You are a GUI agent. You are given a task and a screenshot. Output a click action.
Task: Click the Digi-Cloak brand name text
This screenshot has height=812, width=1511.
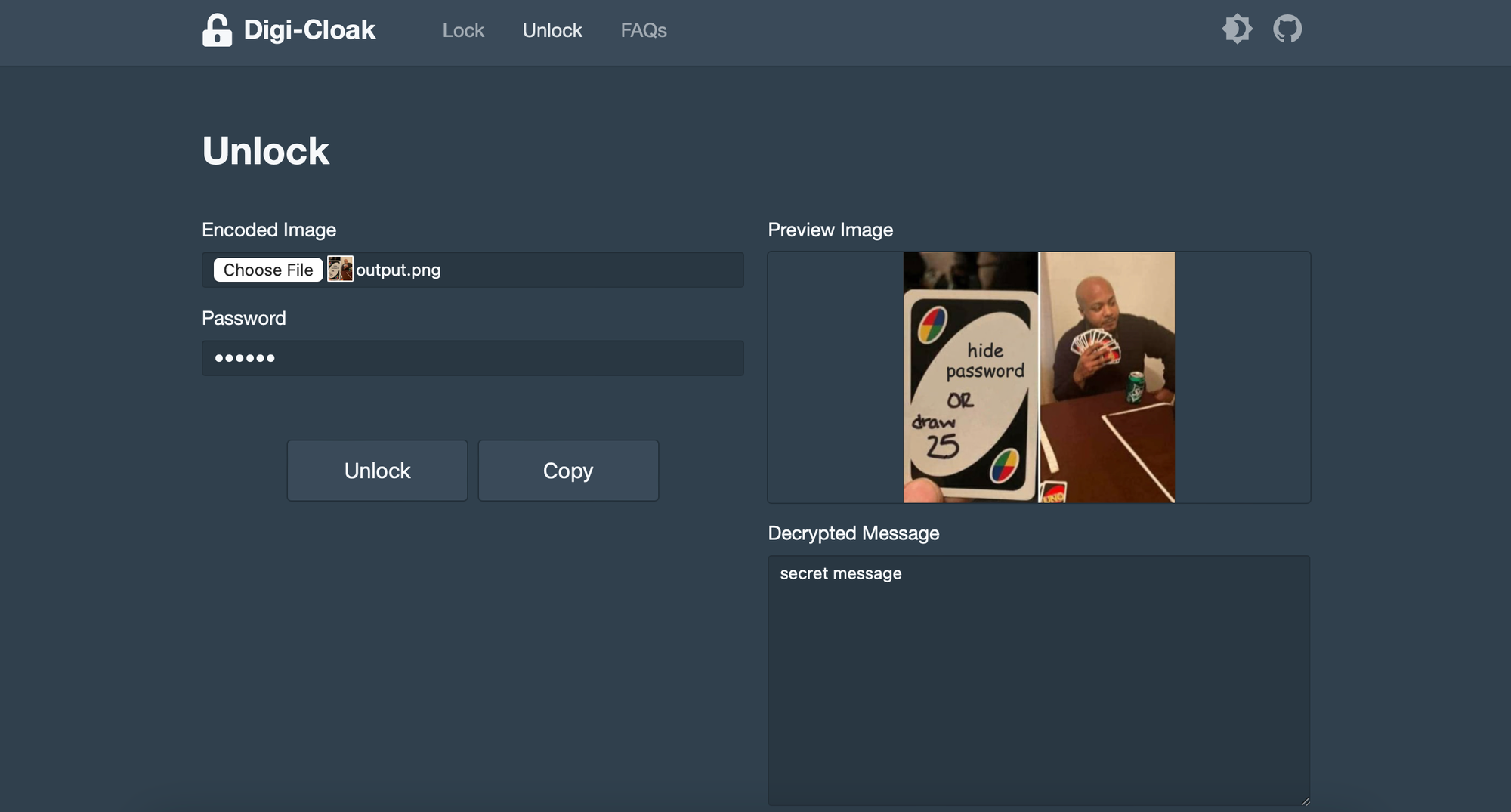tap(309, 30)
